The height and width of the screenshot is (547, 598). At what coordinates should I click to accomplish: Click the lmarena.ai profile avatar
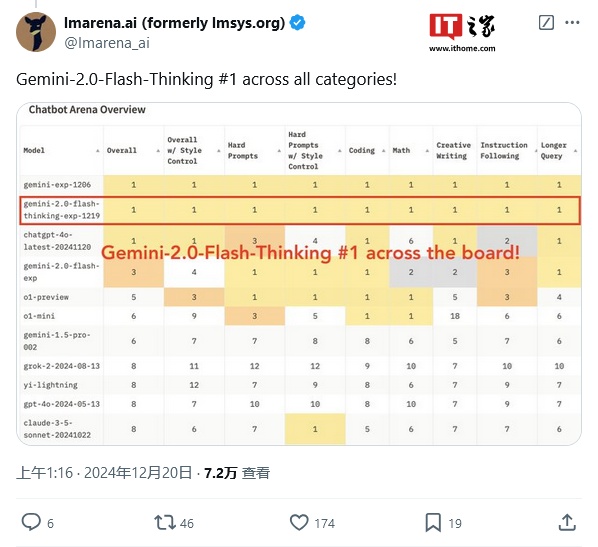pos(36,32)
